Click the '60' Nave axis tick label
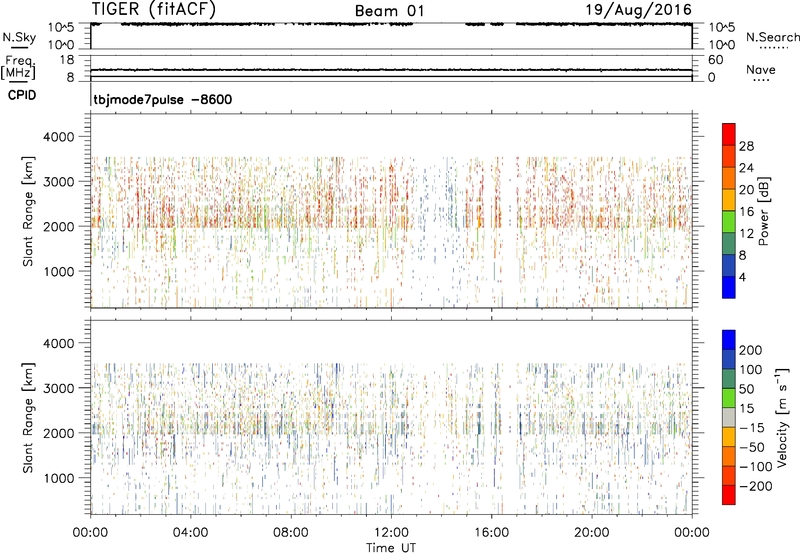Screen dimensions: 800x554 (715, 60)
